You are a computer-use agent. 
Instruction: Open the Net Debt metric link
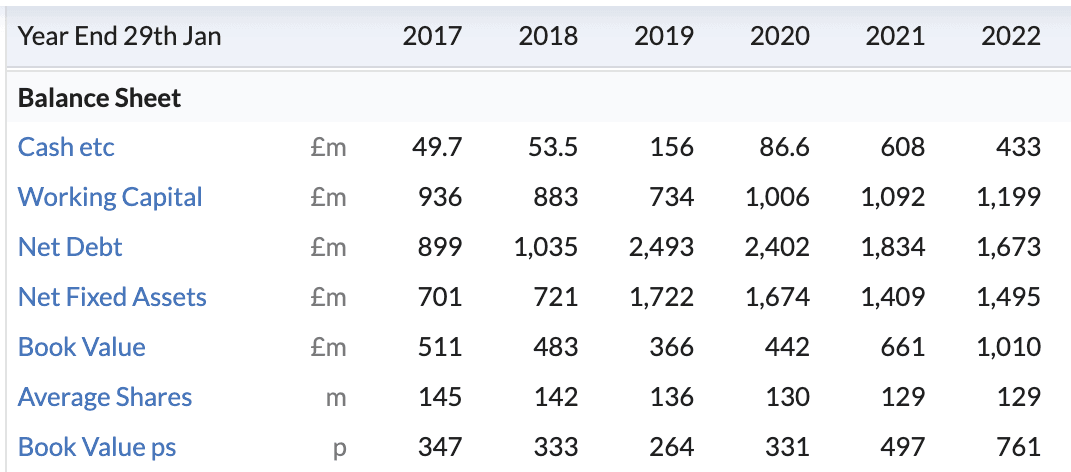[70, 247]
